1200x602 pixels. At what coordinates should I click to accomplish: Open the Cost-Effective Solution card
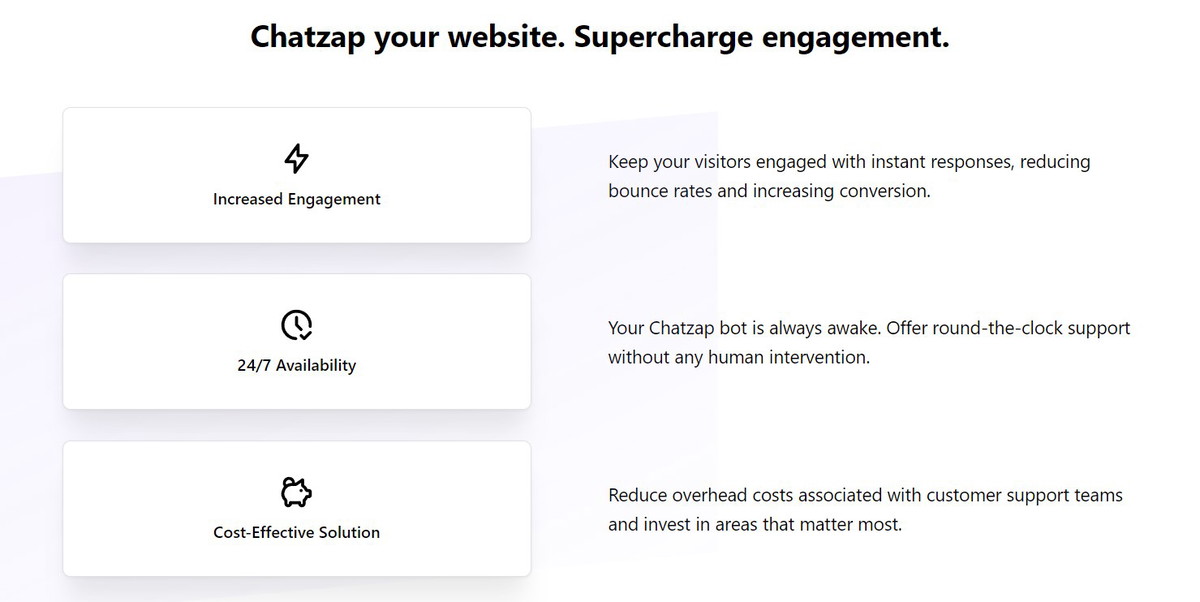[x=297, y=509]
